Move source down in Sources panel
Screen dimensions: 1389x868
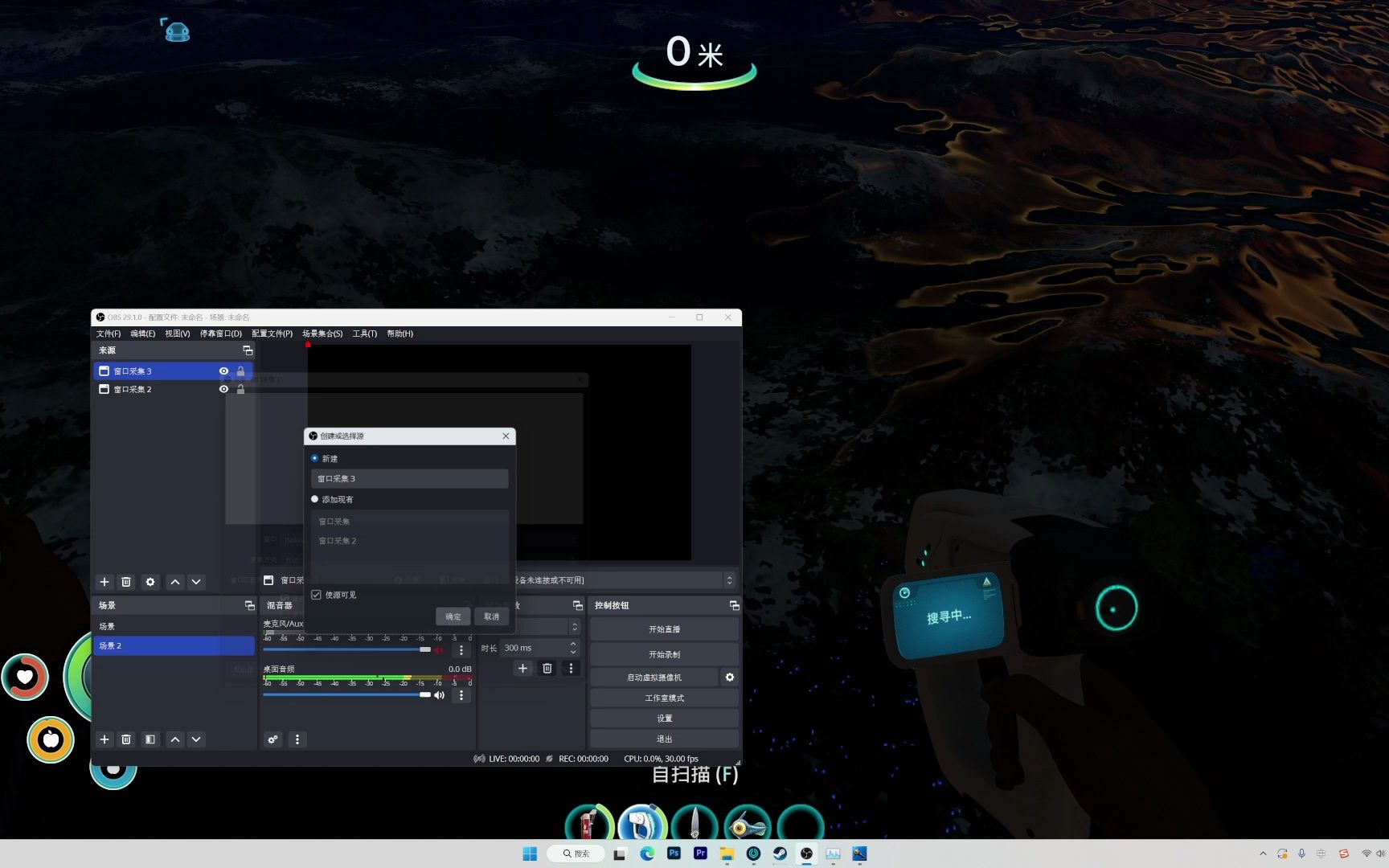click(196, 582)
